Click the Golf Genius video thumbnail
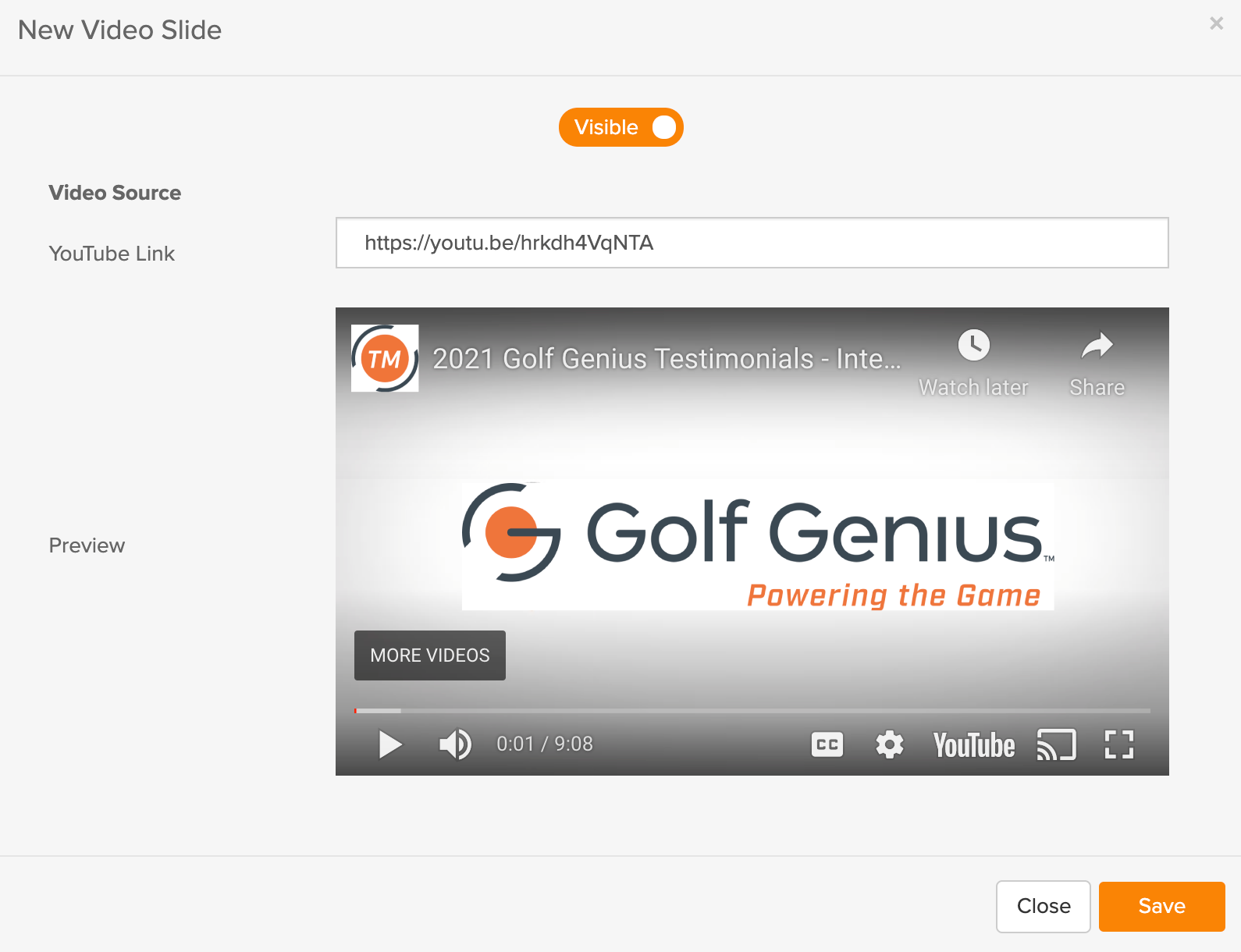The height and width of the screenshot is (952, 1241). [752, 542]
